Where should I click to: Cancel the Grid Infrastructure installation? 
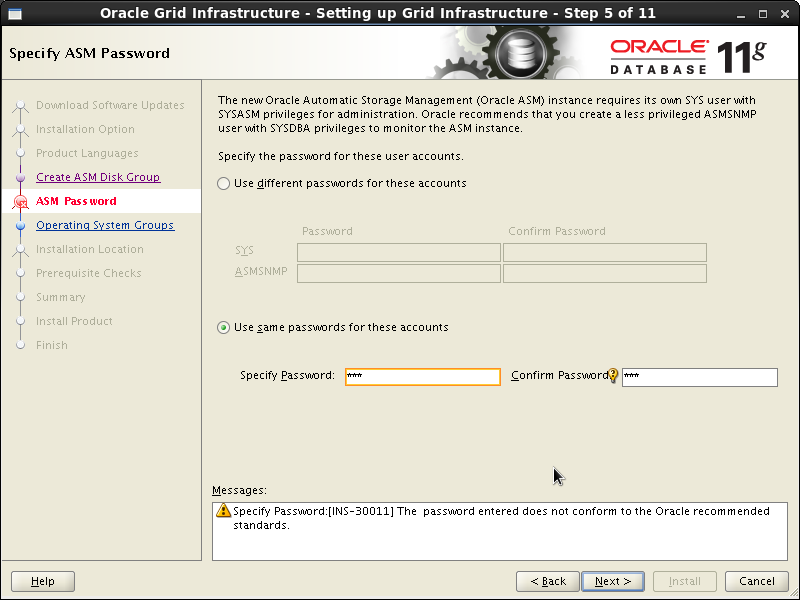[x=757, y=581]
